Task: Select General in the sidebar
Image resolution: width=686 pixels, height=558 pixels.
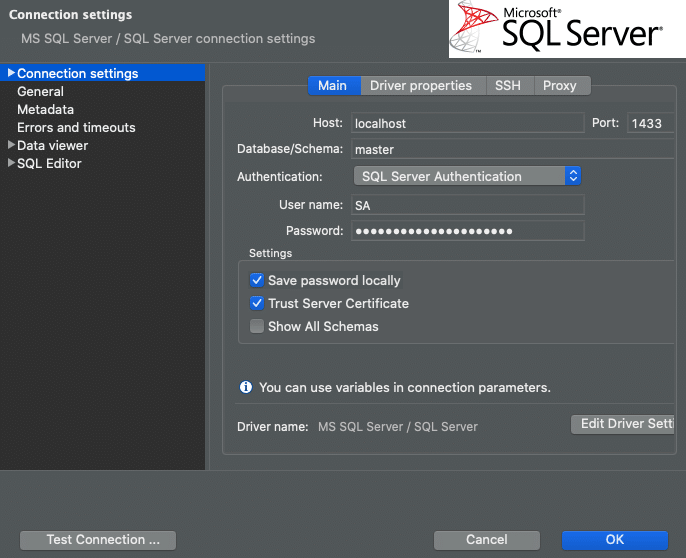Action: pyautogui.click(x=41, y=91)
